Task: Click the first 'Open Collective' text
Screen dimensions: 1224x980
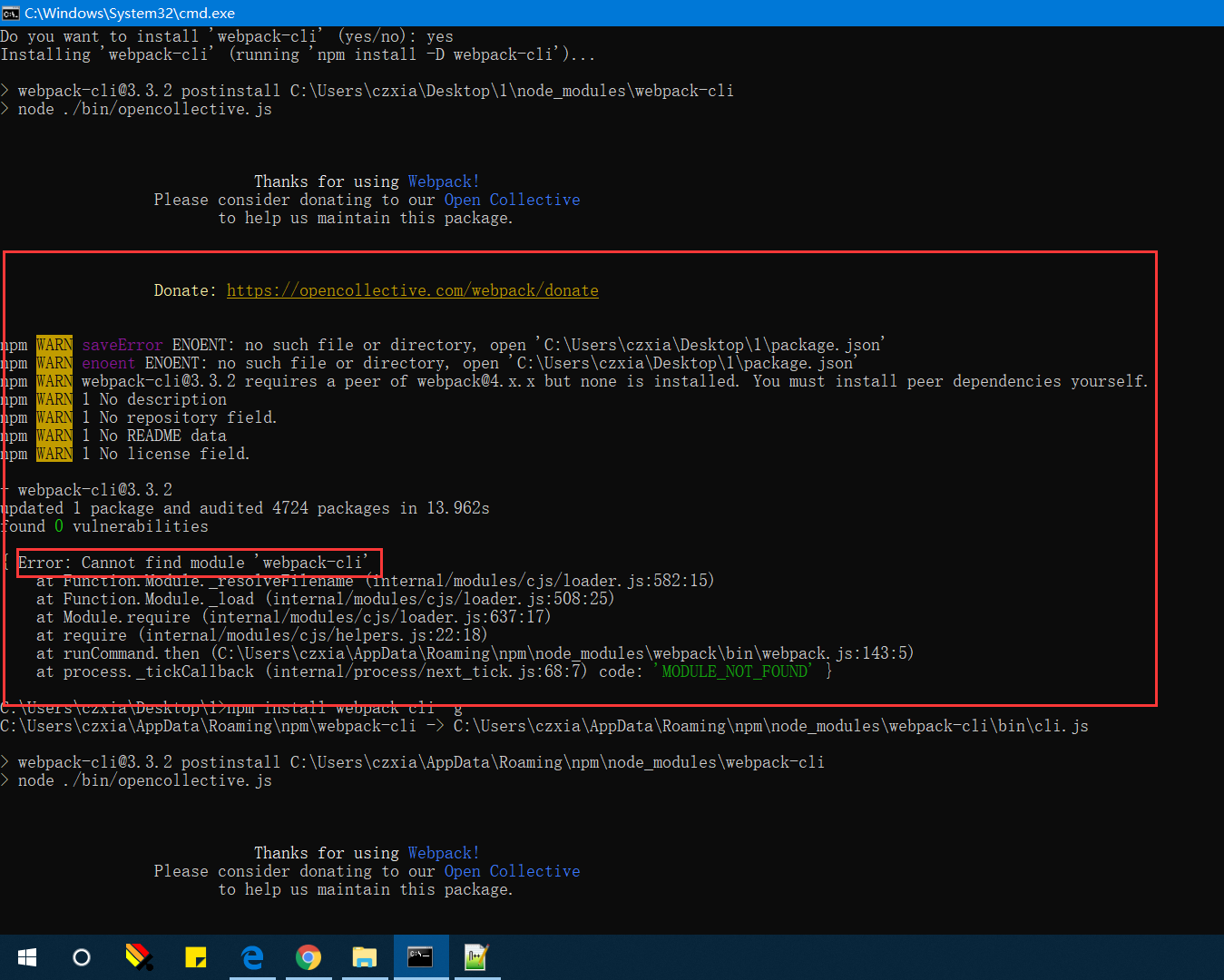Action: pyautogui.click(x=512, y=200)
